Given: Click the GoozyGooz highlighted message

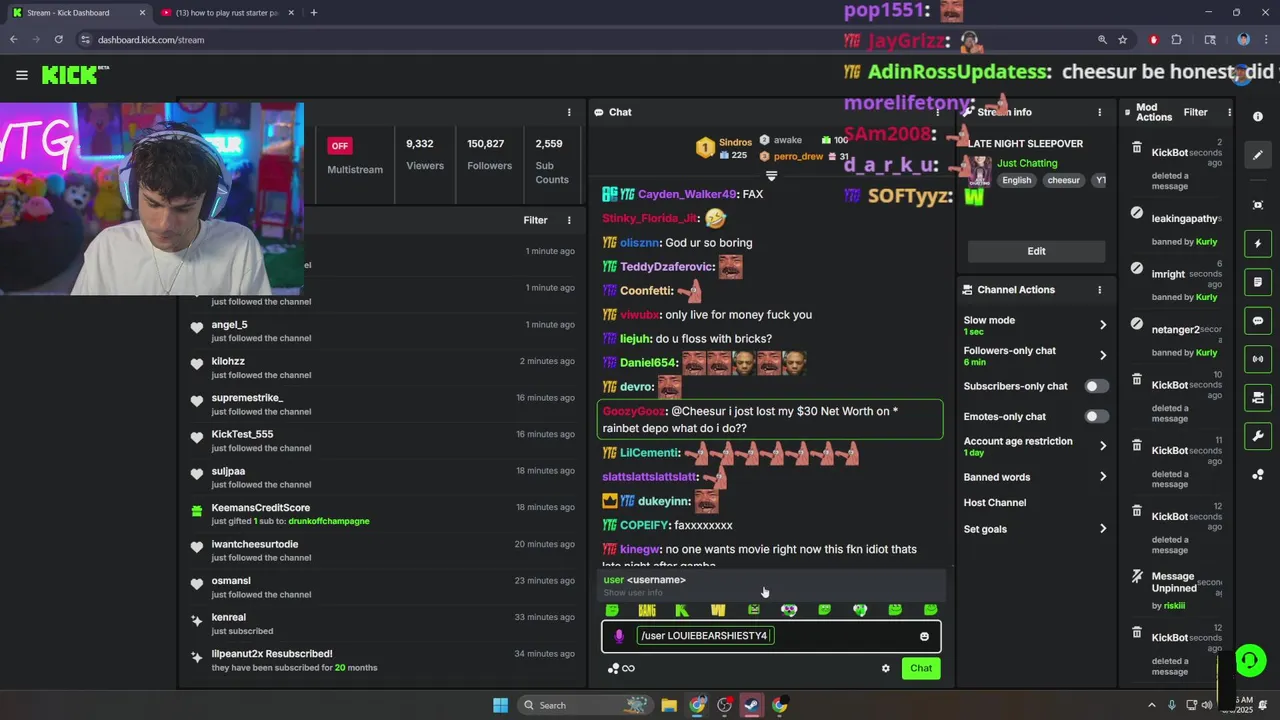Looking at the screenshot, I should 770,420.
